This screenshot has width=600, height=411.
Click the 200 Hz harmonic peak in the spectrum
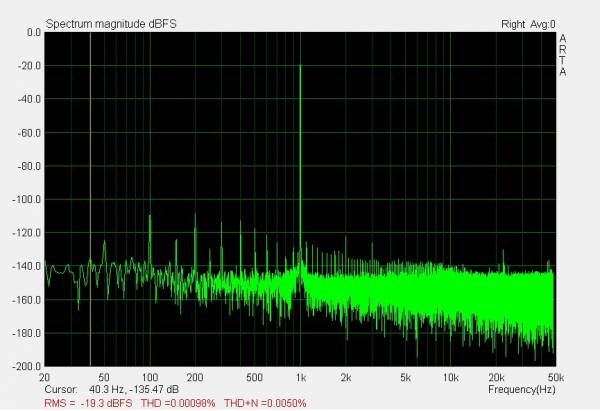click(195, 237)
